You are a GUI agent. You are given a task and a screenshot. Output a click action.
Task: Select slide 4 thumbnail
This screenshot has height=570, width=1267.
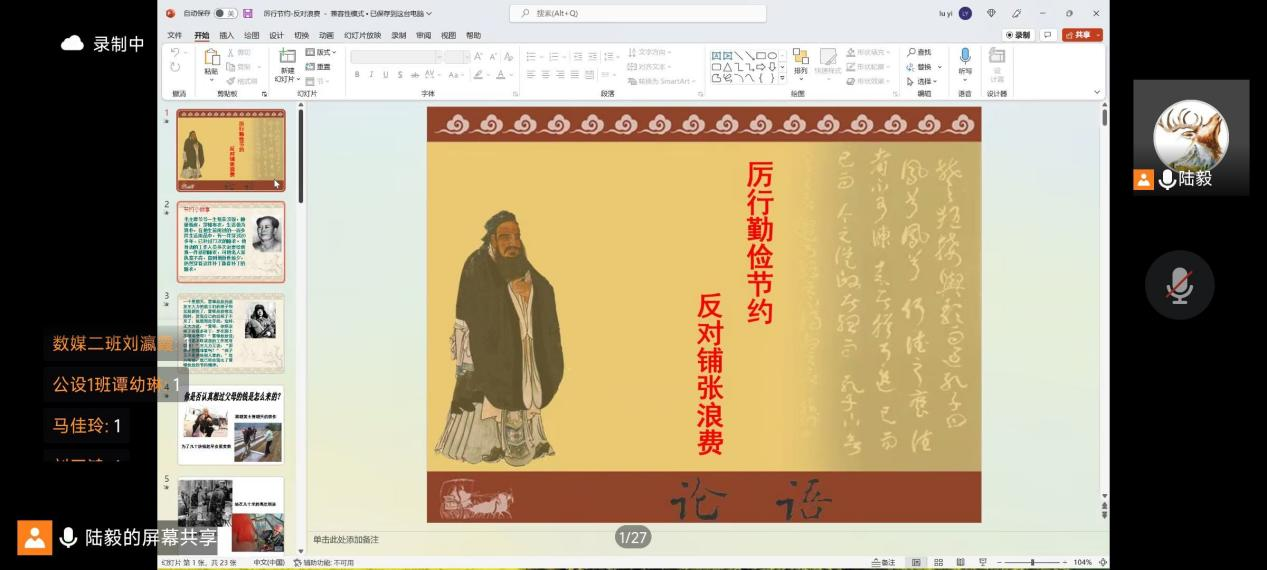(x=231, y=425)
